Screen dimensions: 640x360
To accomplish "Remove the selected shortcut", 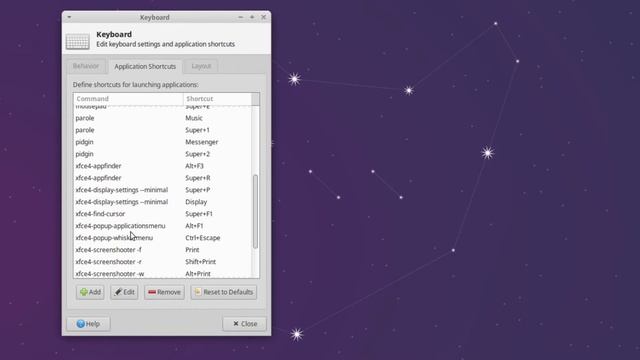I will point(164,292).
